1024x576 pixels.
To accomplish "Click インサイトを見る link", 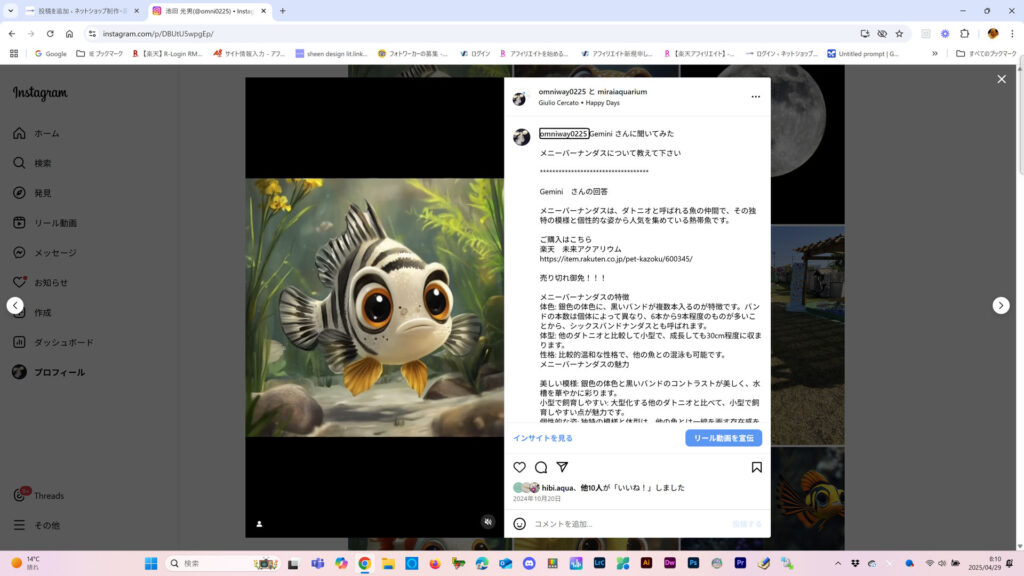I will pos(543,438).
